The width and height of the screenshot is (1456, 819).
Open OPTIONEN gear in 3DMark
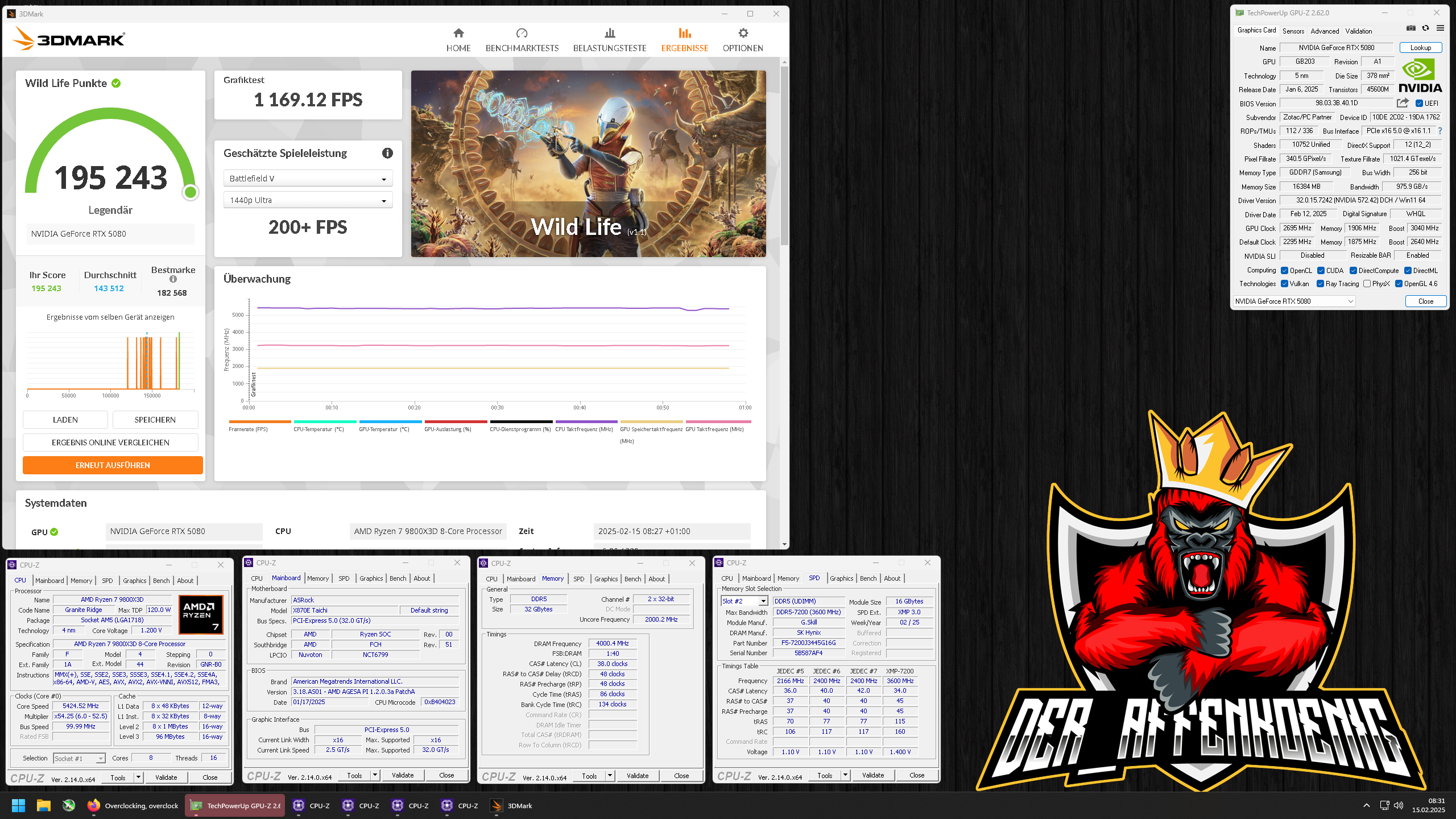[743, 40]
